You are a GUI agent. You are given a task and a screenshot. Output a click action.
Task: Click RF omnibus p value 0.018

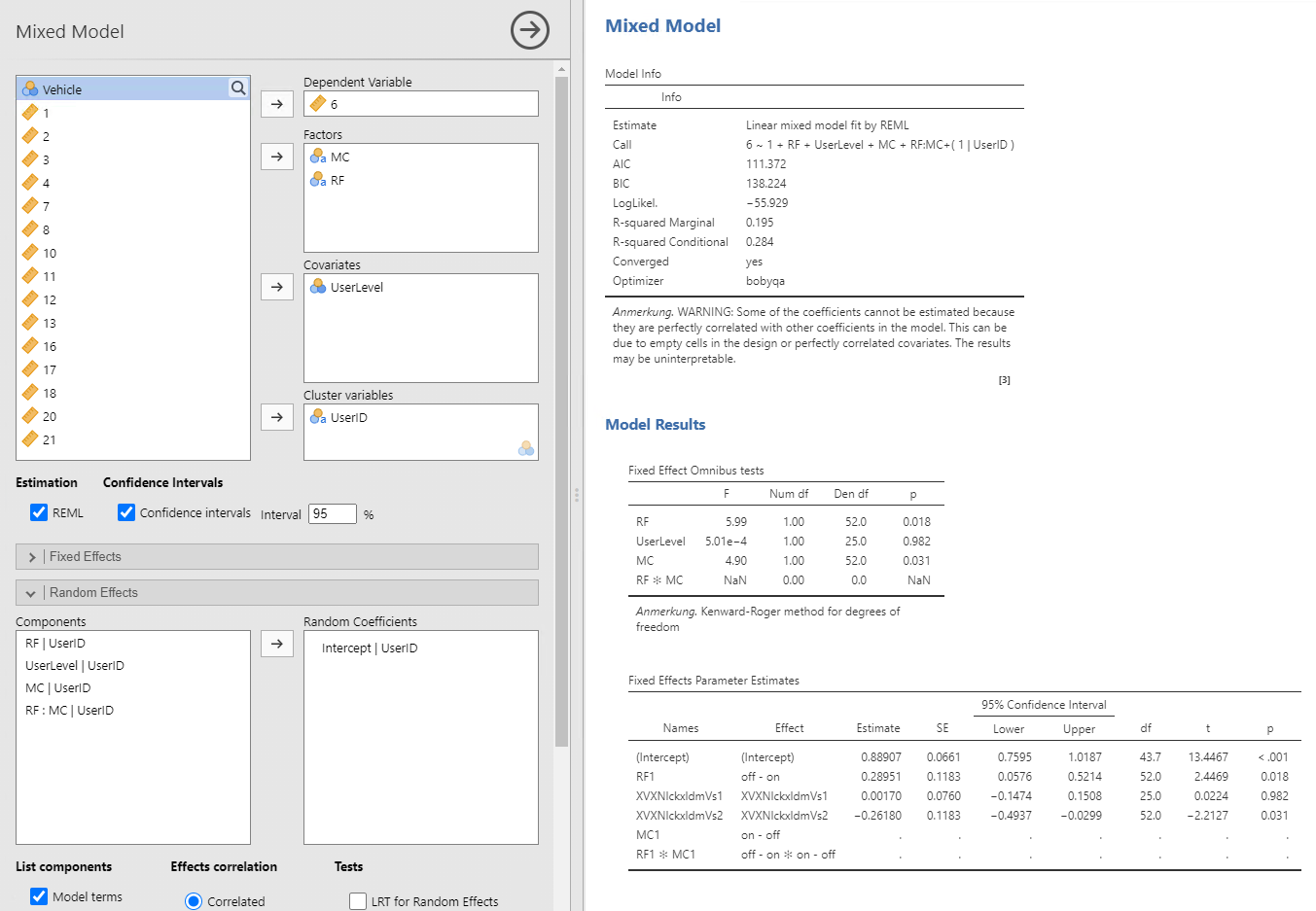[916, 522]
